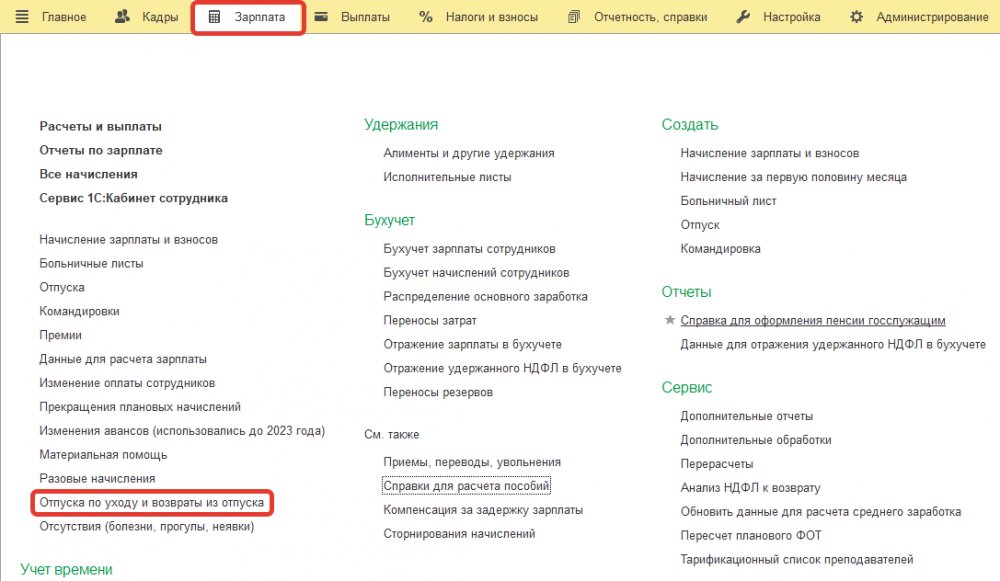The width and height of the screenshot is (1000, 581).
Task: Open Изменения авансов (использовались до 2023 года)
Action: pos(182,431)
